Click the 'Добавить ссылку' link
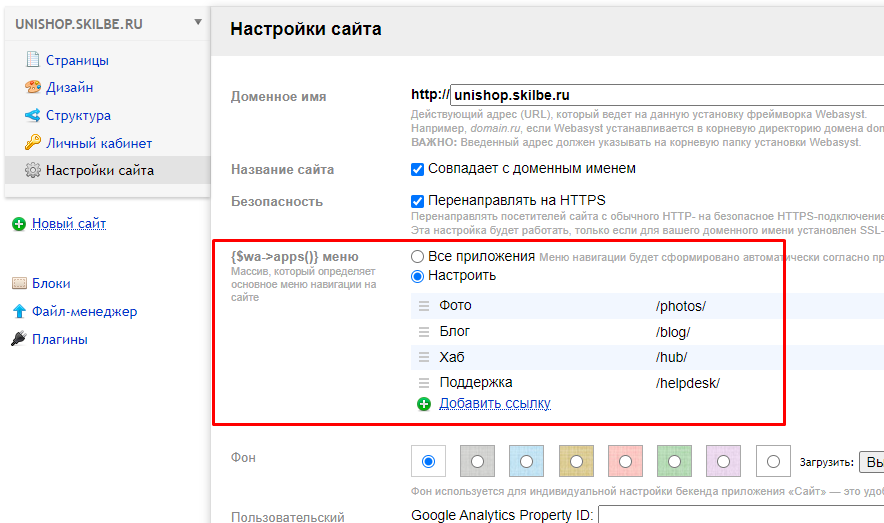The width and height of the screenshot is (884, 523). click(x=494, y=403)
